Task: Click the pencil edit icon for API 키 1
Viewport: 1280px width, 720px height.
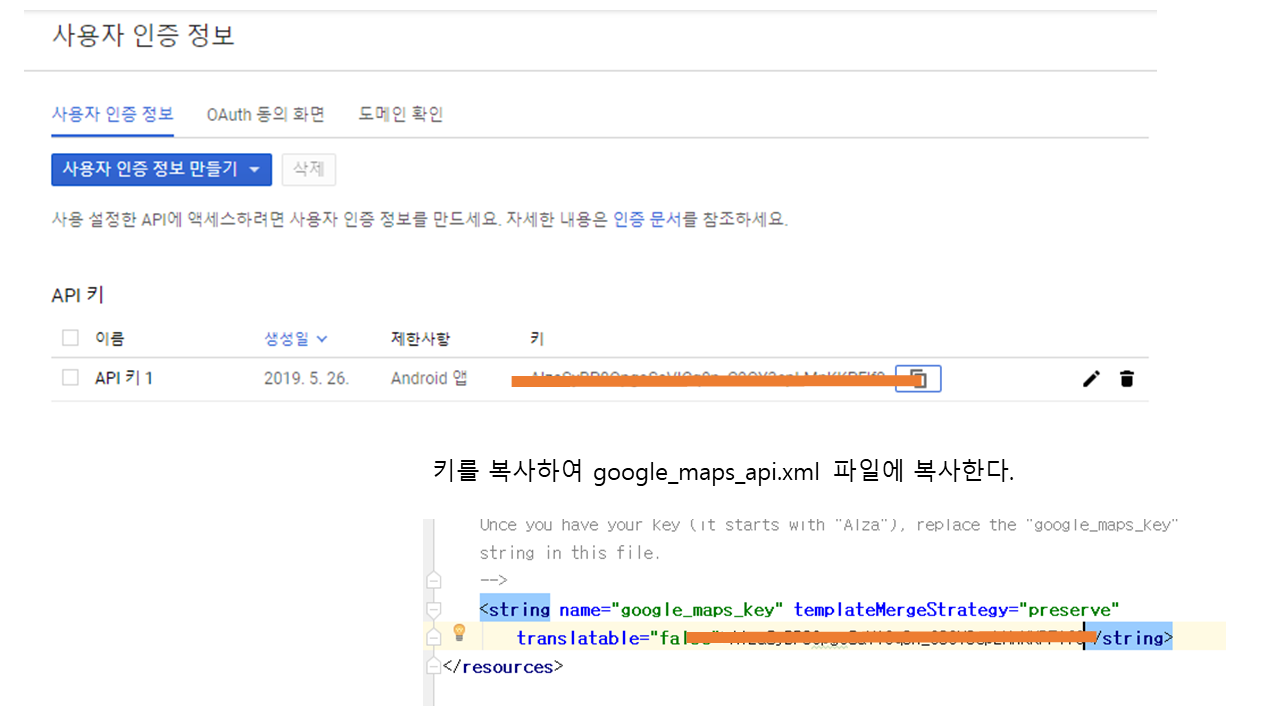Action: pyautogui.click(x=1091, y=379)
